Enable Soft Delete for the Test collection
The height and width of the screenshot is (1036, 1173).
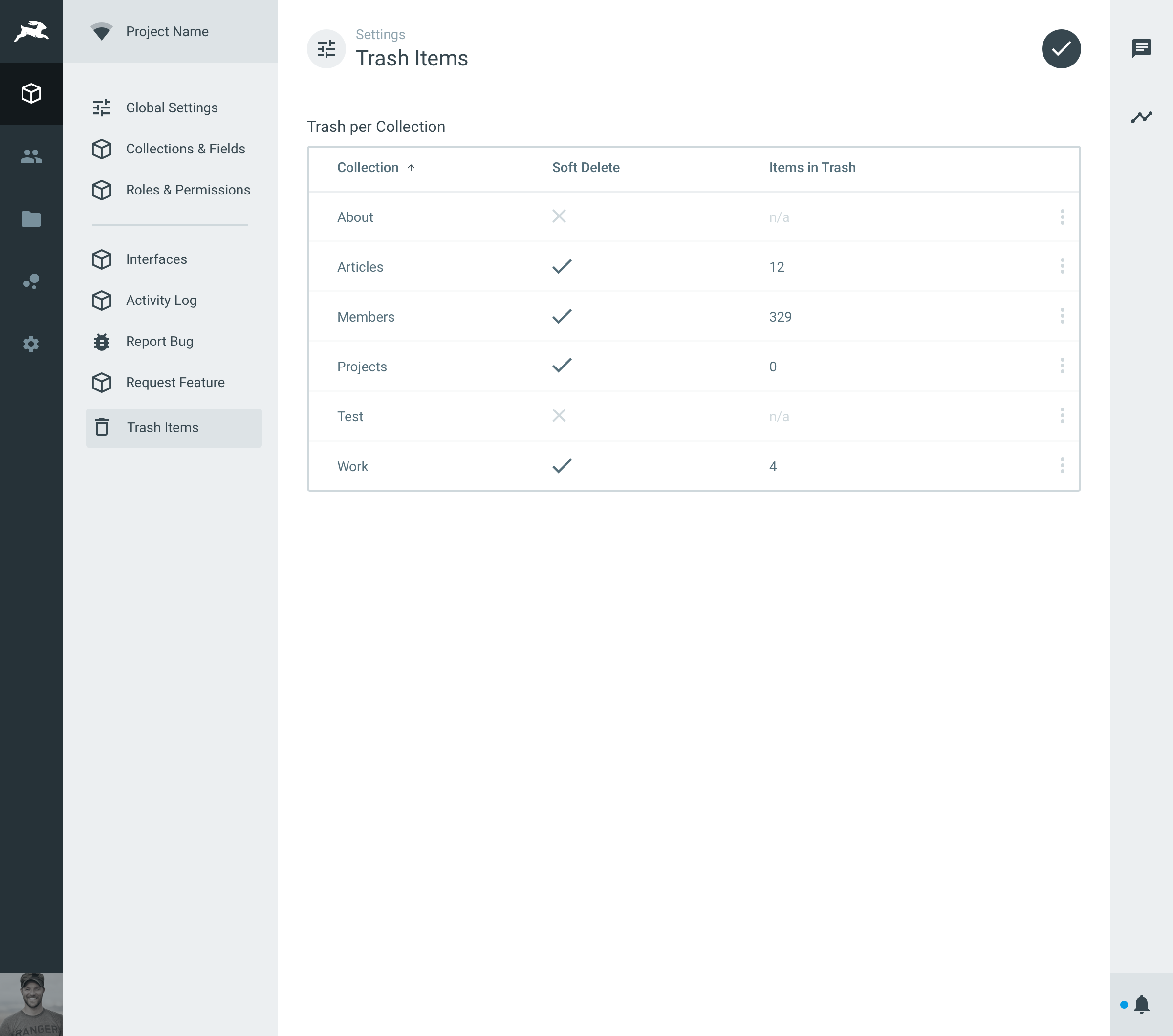(560, 416)
